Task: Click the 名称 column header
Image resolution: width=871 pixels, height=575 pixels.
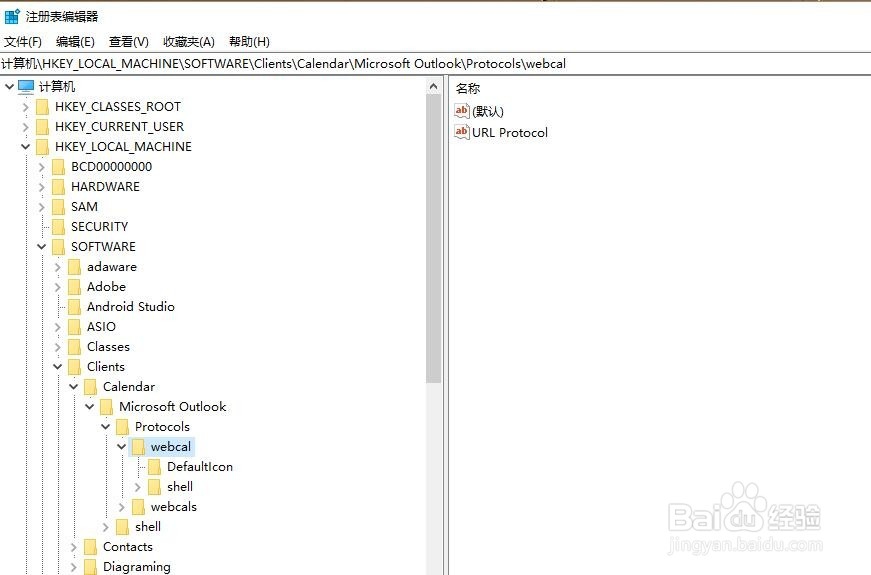Action: coord(468,88)
